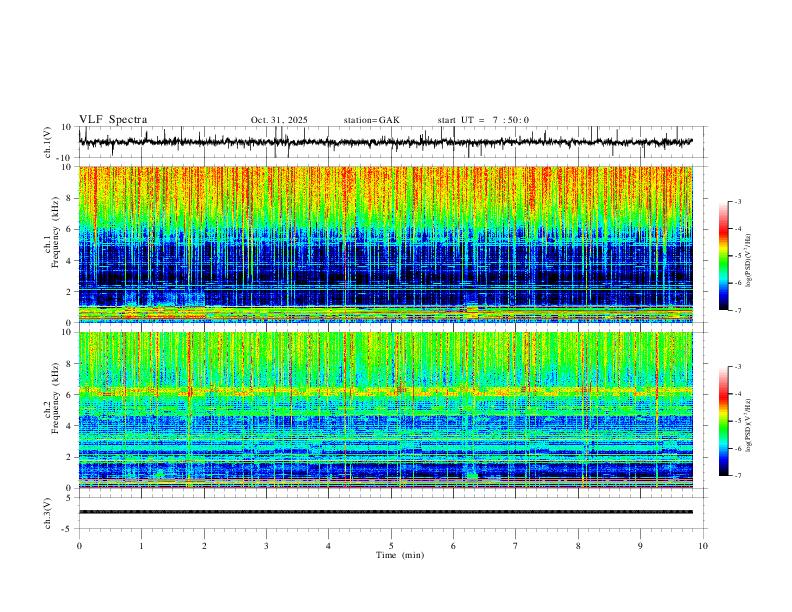792x612 pixels.
Task: Click the "ch.3(V)" axis label
Action: (48, 513)
